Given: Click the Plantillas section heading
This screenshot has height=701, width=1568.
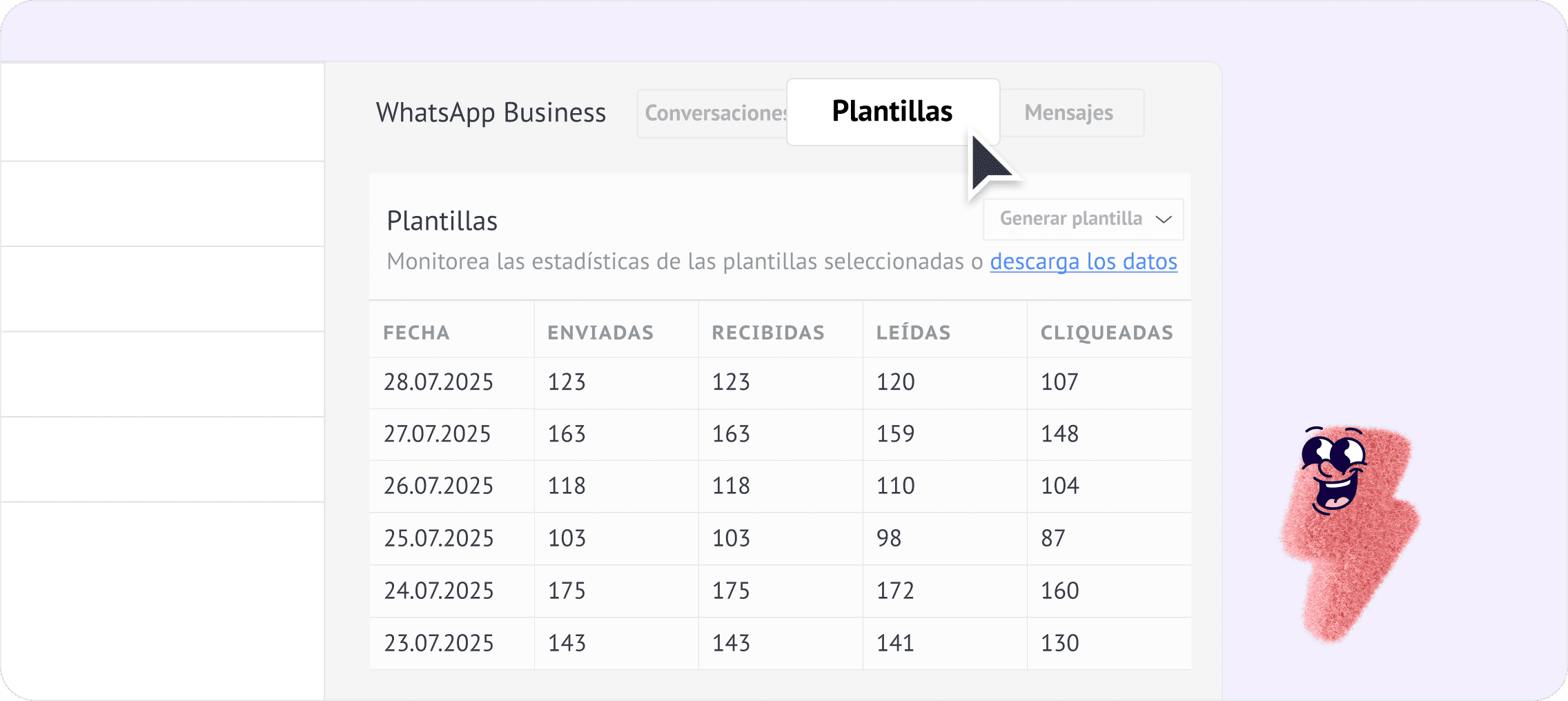Looking at the screenshot, I should (x=442, y=221).
